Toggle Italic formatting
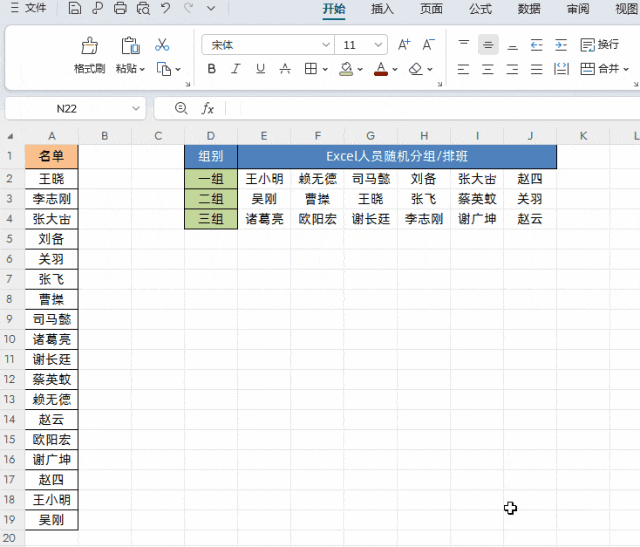This screenshot has width=640, height=547. (x=236, y=69)
